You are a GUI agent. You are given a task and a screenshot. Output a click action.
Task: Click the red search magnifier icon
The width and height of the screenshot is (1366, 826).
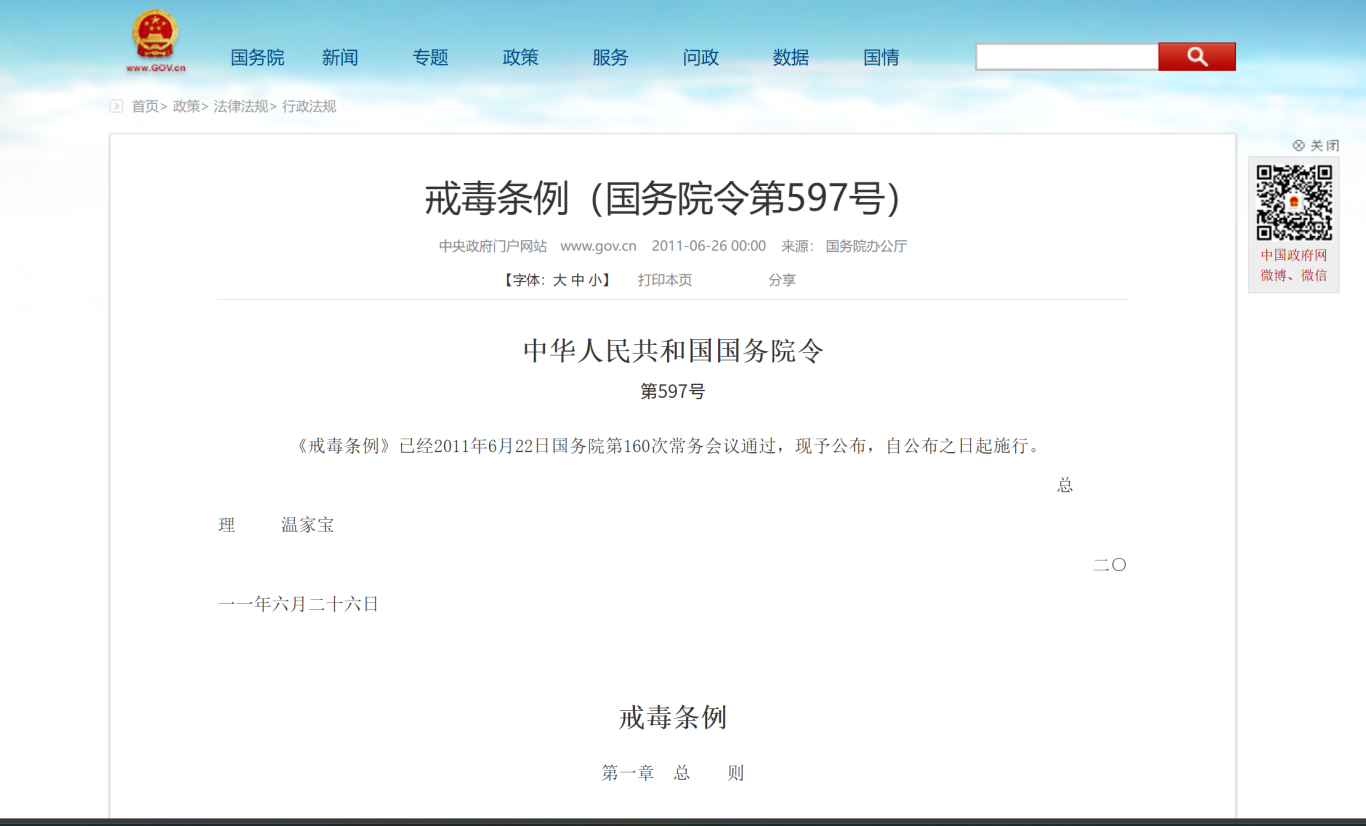[1197, 56]
